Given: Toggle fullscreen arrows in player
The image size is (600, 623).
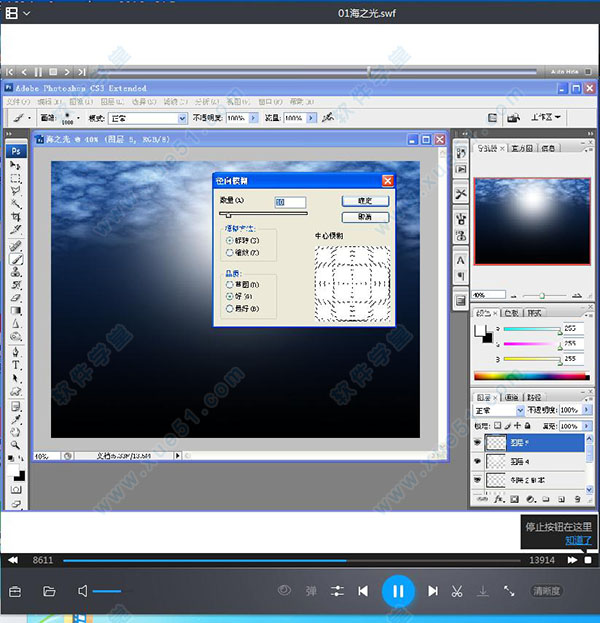Looking at the screenshot, I should (509, 591).
